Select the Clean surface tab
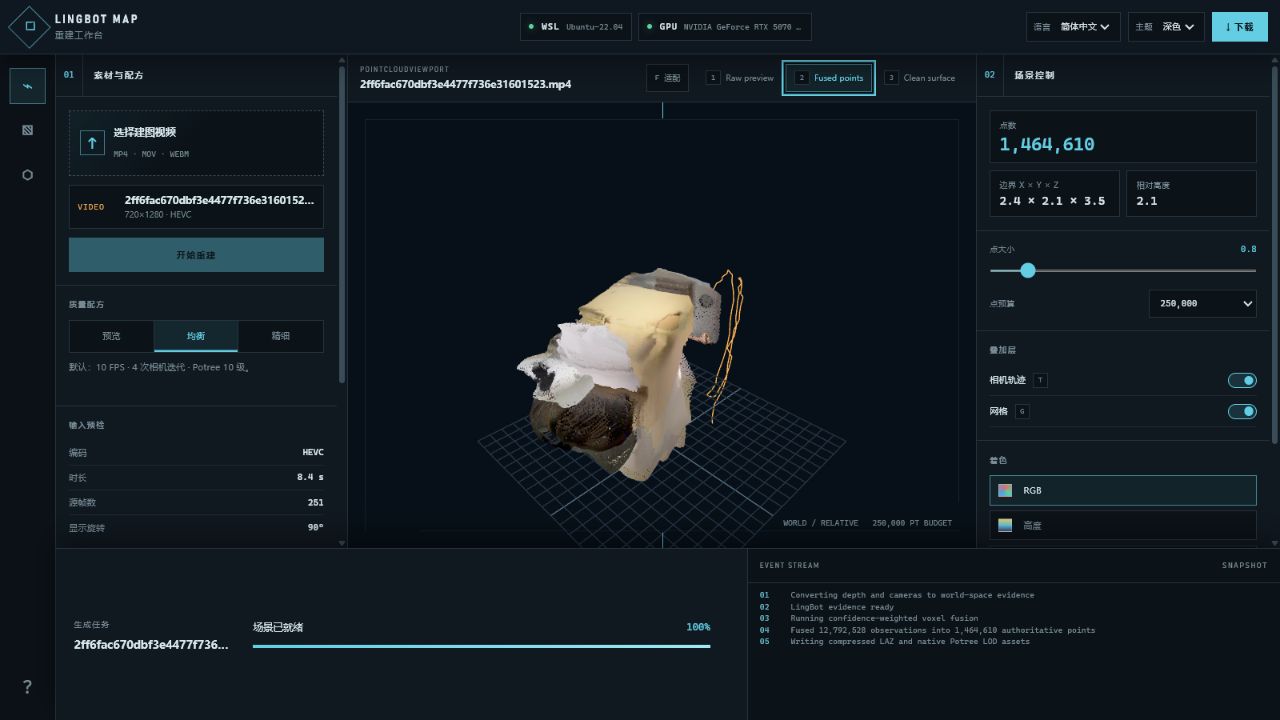The height and width of the screenshot is (720, 1280). (x=920, y=78)
